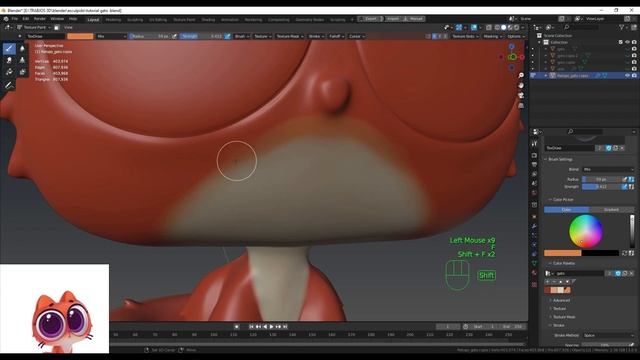Toggle fake user shield for gato palette

pyautogui.click(x=618, y=273)
